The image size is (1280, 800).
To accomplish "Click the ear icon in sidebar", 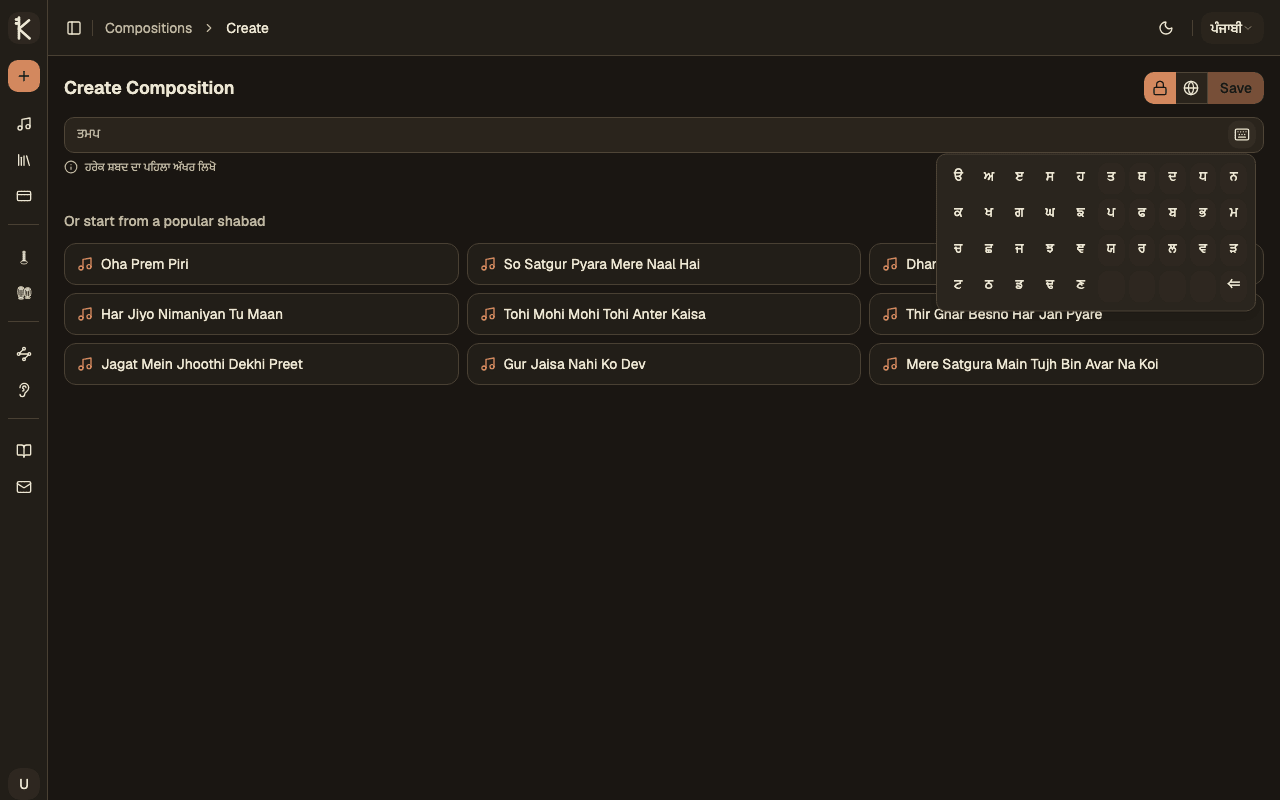I will 24,390.
